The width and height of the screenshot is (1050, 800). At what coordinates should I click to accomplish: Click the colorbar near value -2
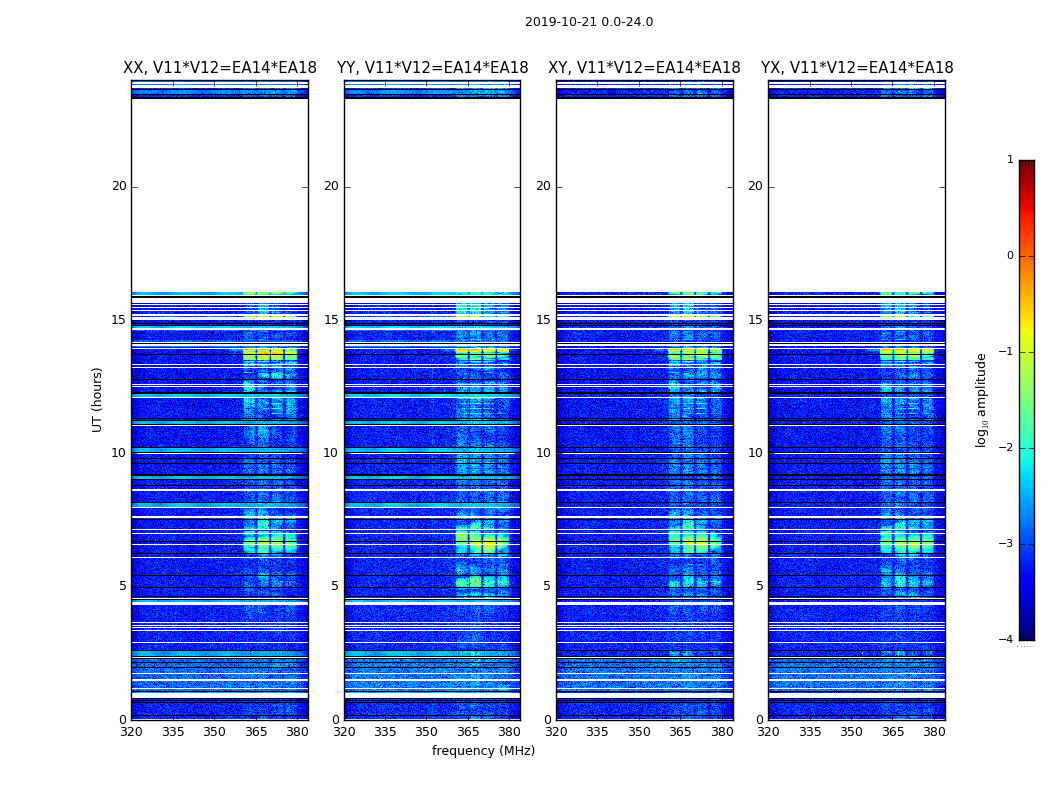[1027, 447]
